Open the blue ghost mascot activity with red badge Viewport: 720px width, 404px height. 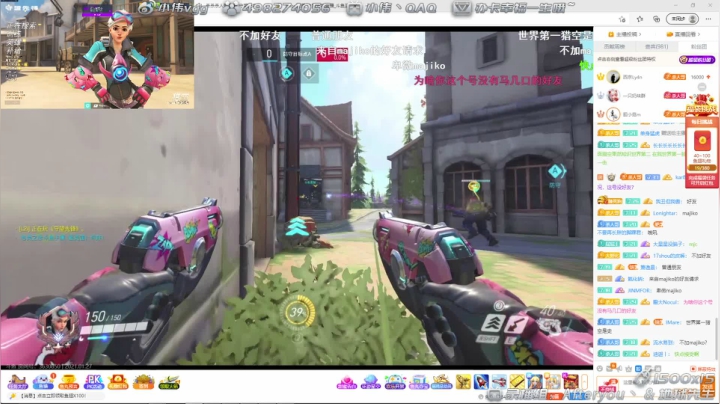pos(43,382)
